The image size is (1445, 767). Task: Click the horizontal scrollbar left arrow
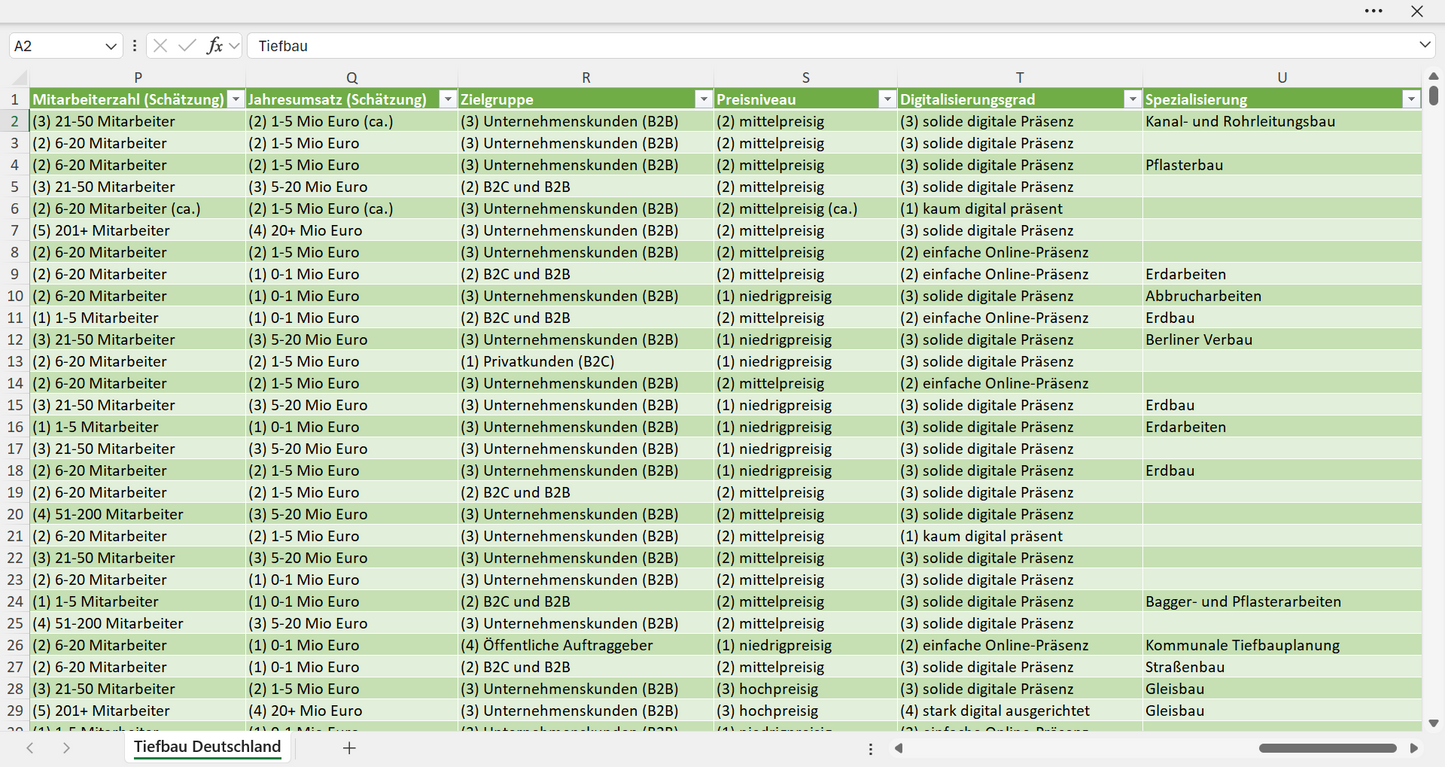tap(899, 748)
